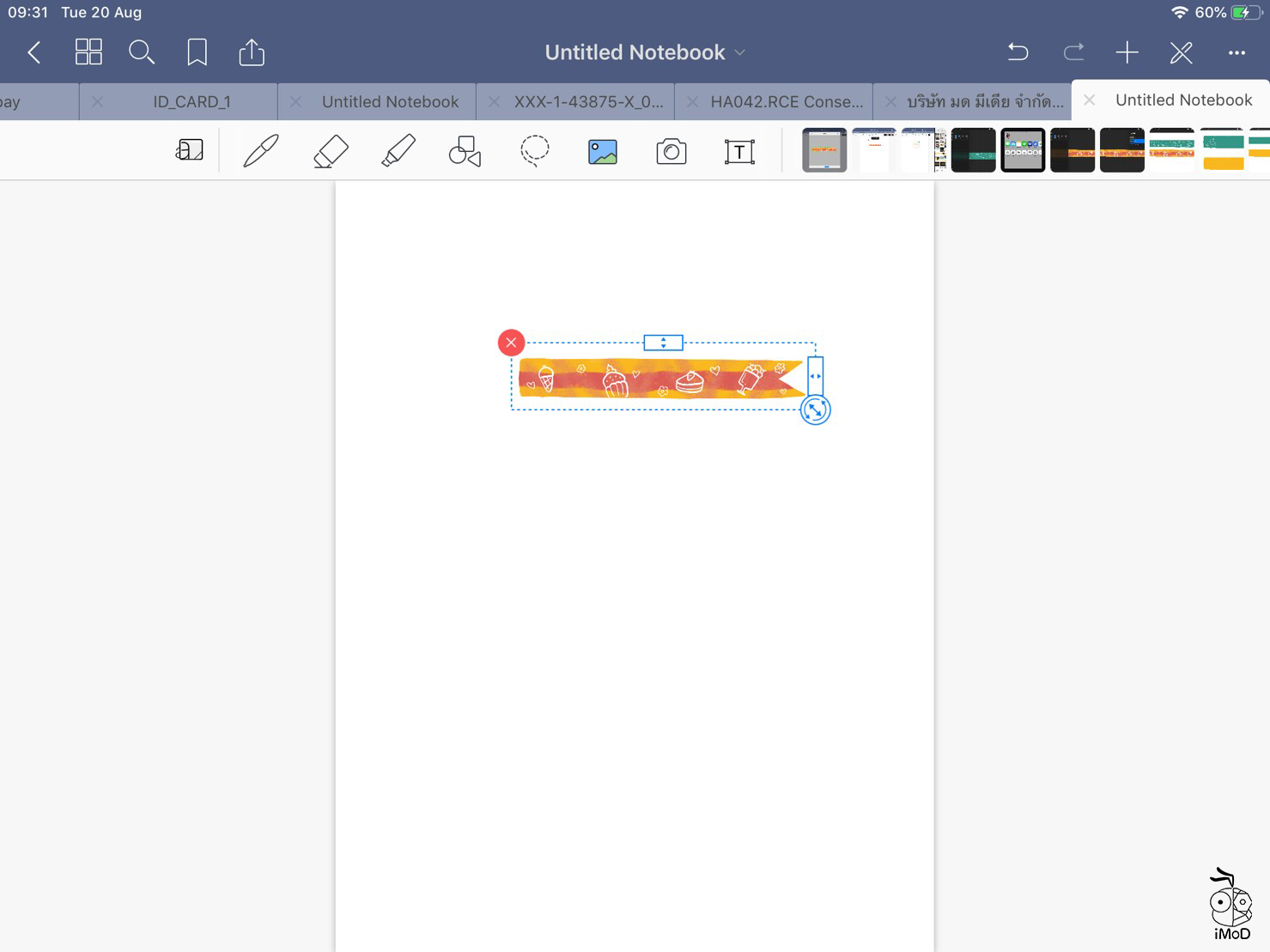
Task: Close the XXX-1-43875 document tab
Action: click(494, 101)
